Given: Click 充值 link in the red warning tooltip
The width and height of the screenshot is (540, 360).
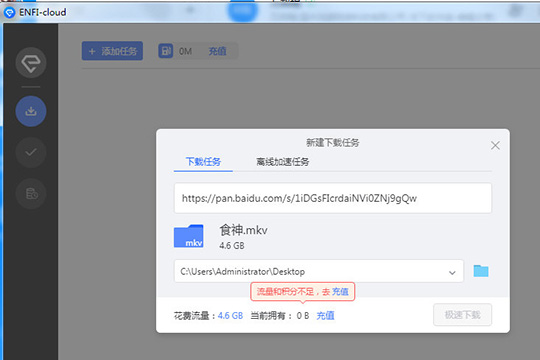Looking at the screenshot, I should click(340, 292).
